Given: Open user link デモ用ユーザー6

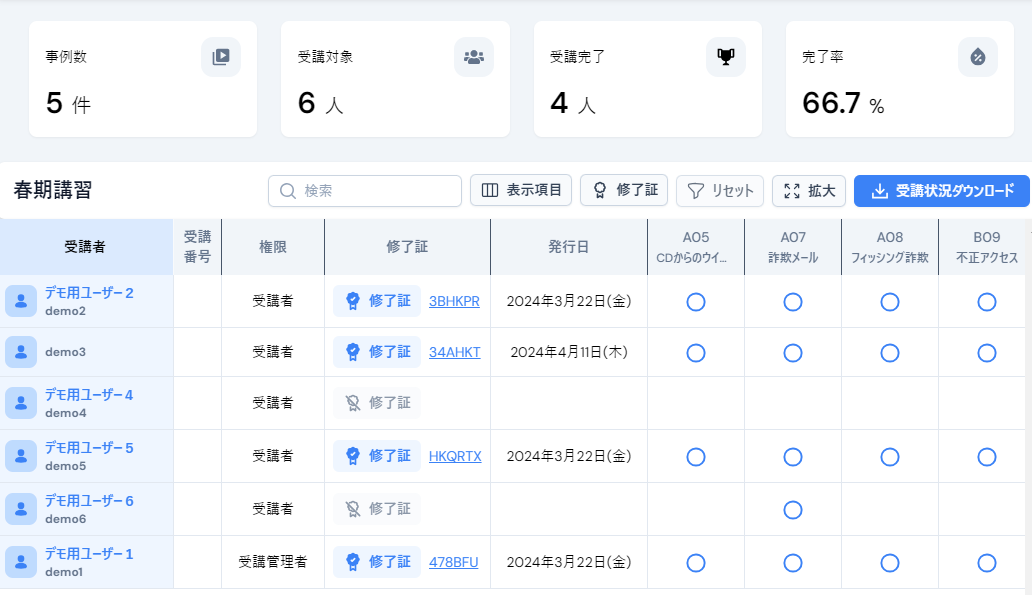Looking at the screenshot, I should point(89,501).
